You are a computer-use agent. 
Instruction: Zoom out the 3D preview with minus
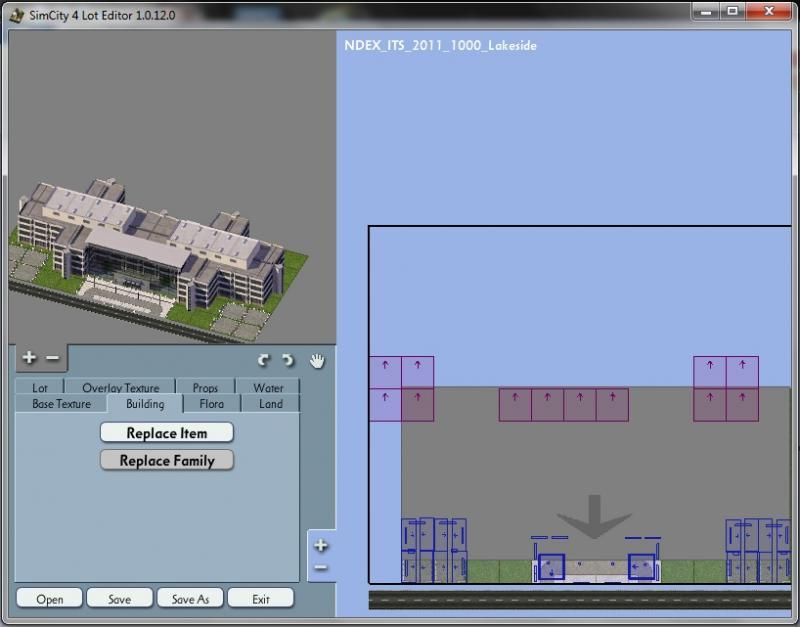[53, 358]
